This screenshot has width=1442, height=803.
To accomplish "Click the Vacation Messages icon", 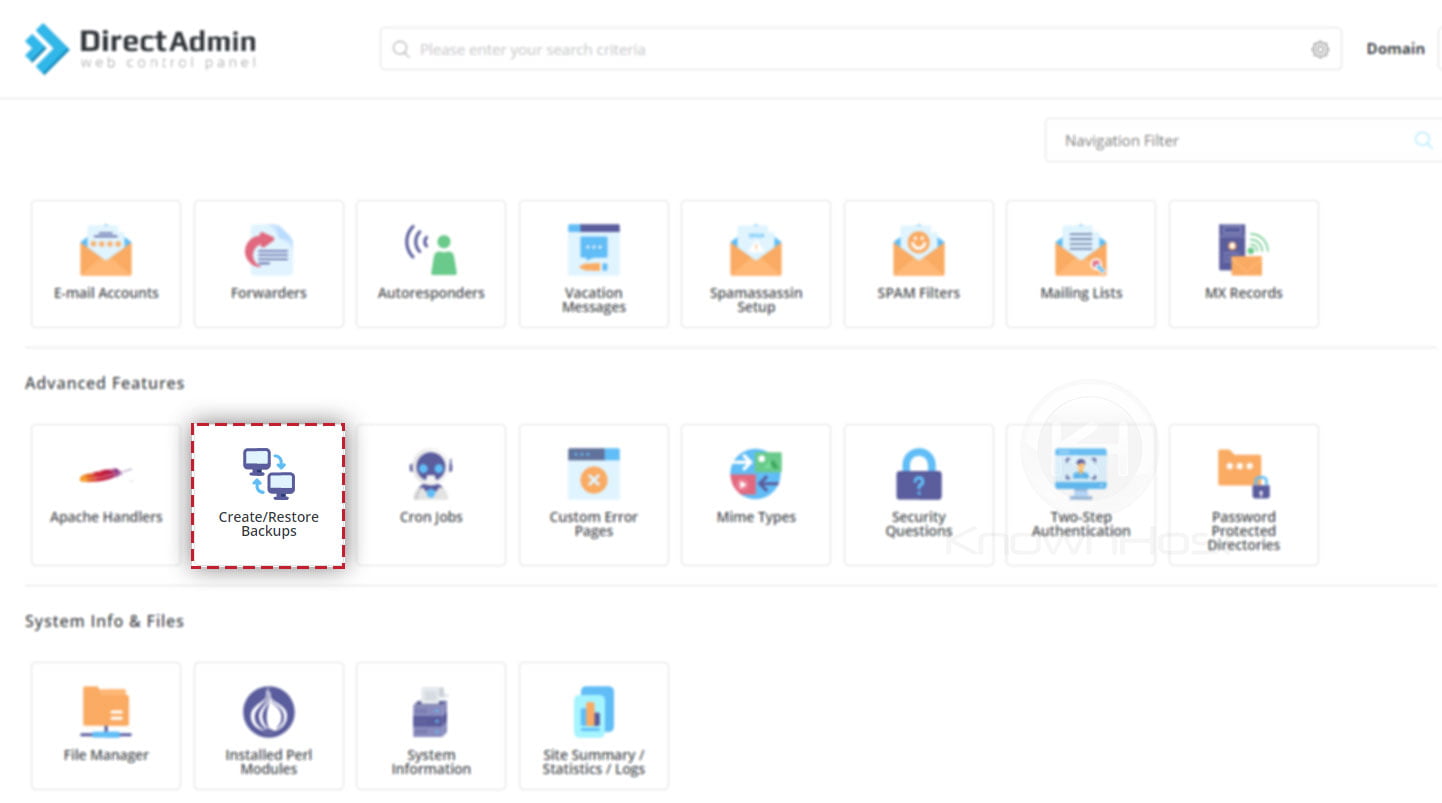I will point(593,263).
